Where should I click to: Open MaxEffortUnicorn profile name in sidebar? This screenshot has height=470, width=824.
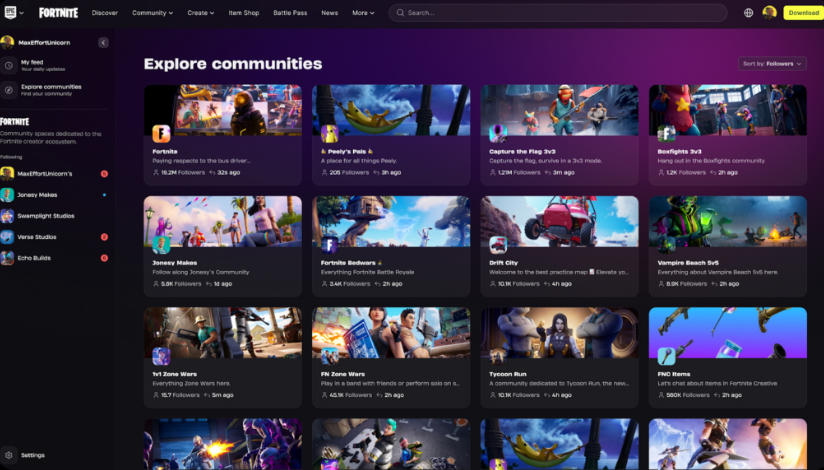point(44,43)
